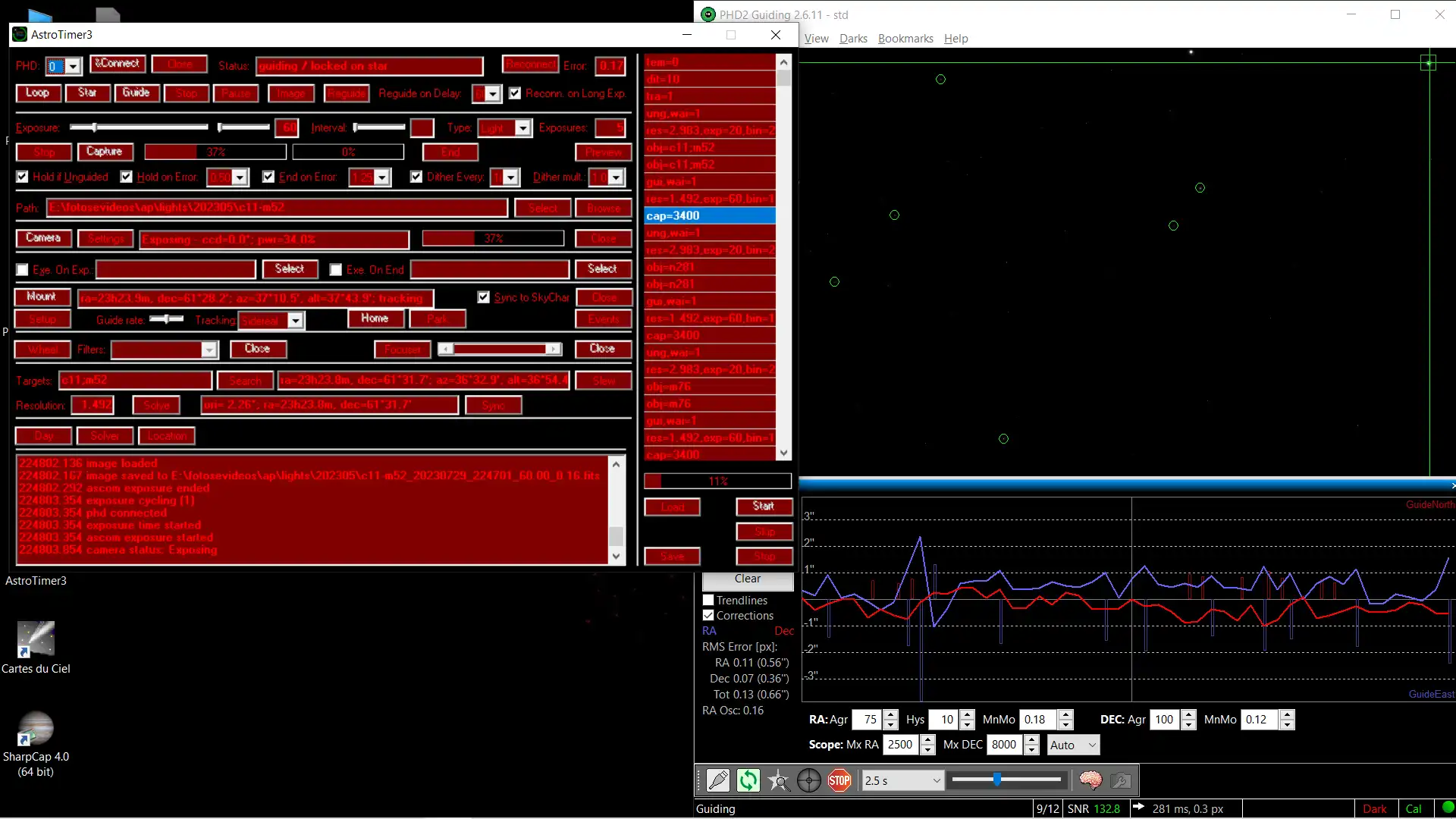Image resolution: width=1456 pixels, height=819 pixels.
Task: Enable Exe. On End checkbox
Action: click(336, 270)
